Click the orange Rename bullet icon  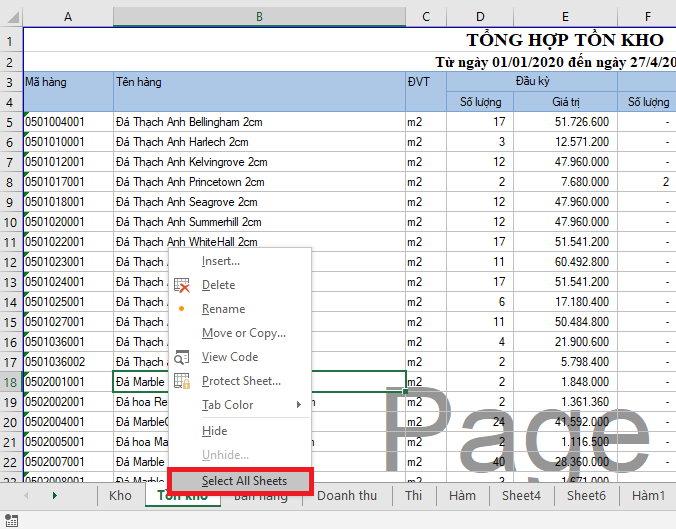181,309
